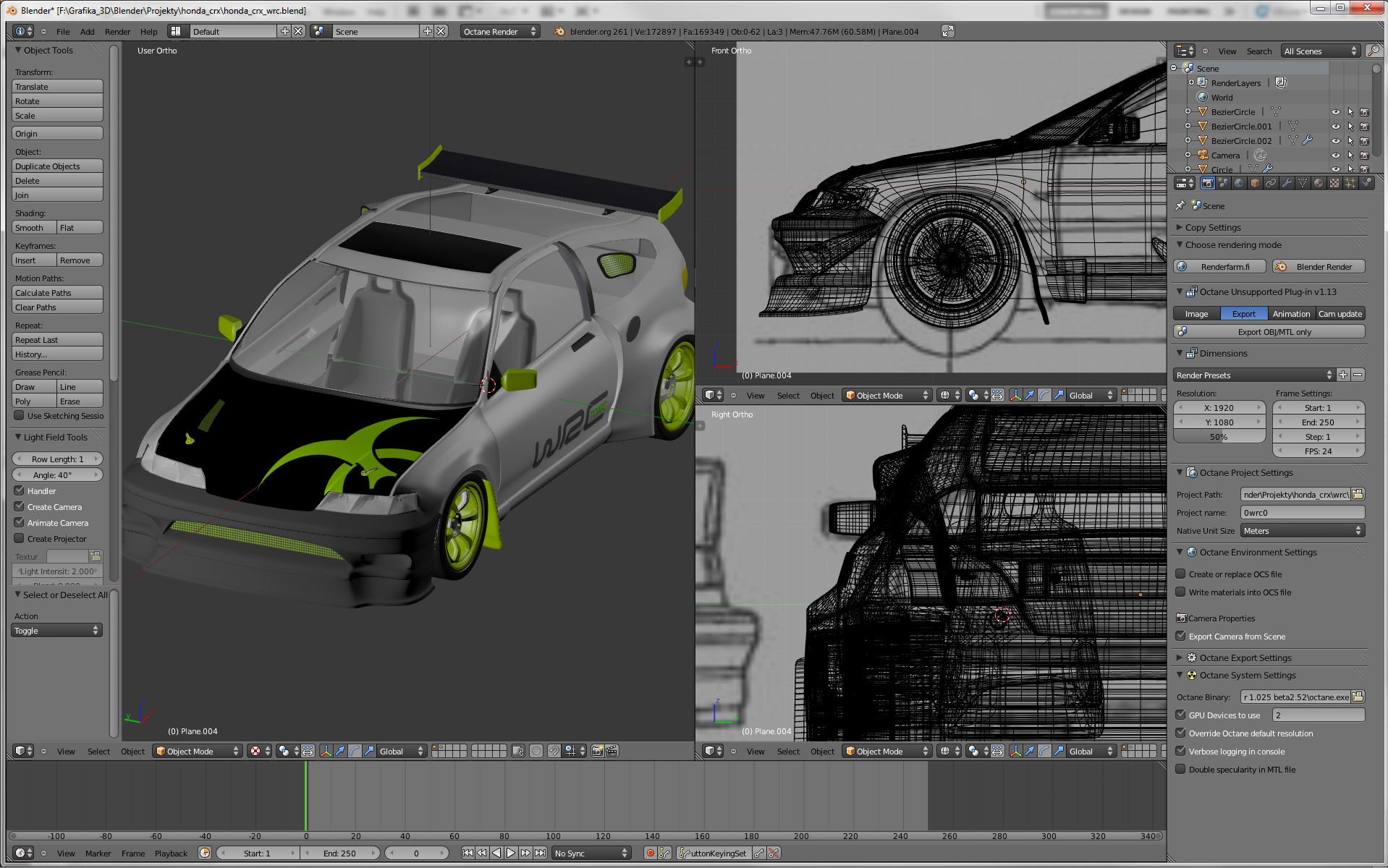
Task: Open the Render Presets dropdown
Action: (1253, 375)
